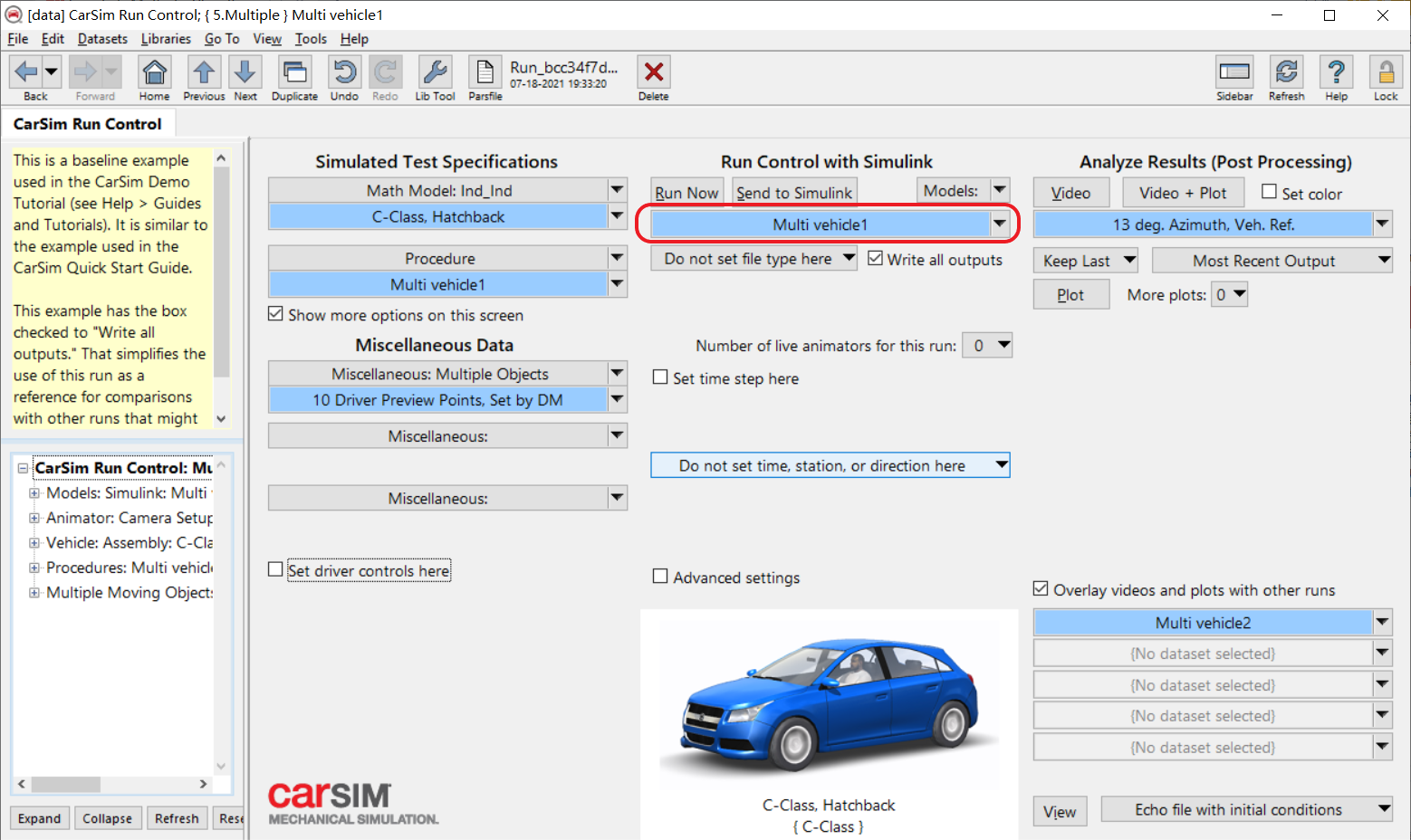This screenshot has width=1411, height=840.
Task: Select the CarSim Run Control tab
Action: coord(88,124)
